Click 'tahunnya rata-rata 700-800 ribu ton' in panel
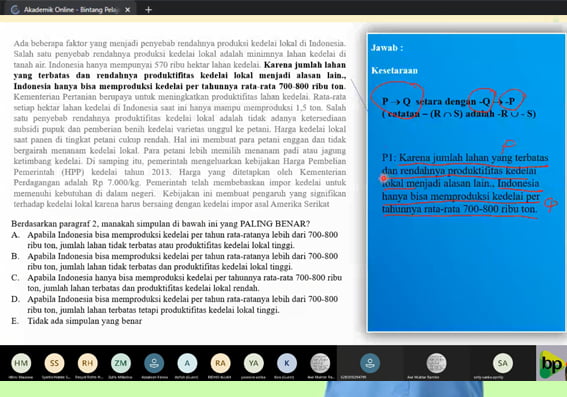Screen dimensions: 567x397 [460, 209]
